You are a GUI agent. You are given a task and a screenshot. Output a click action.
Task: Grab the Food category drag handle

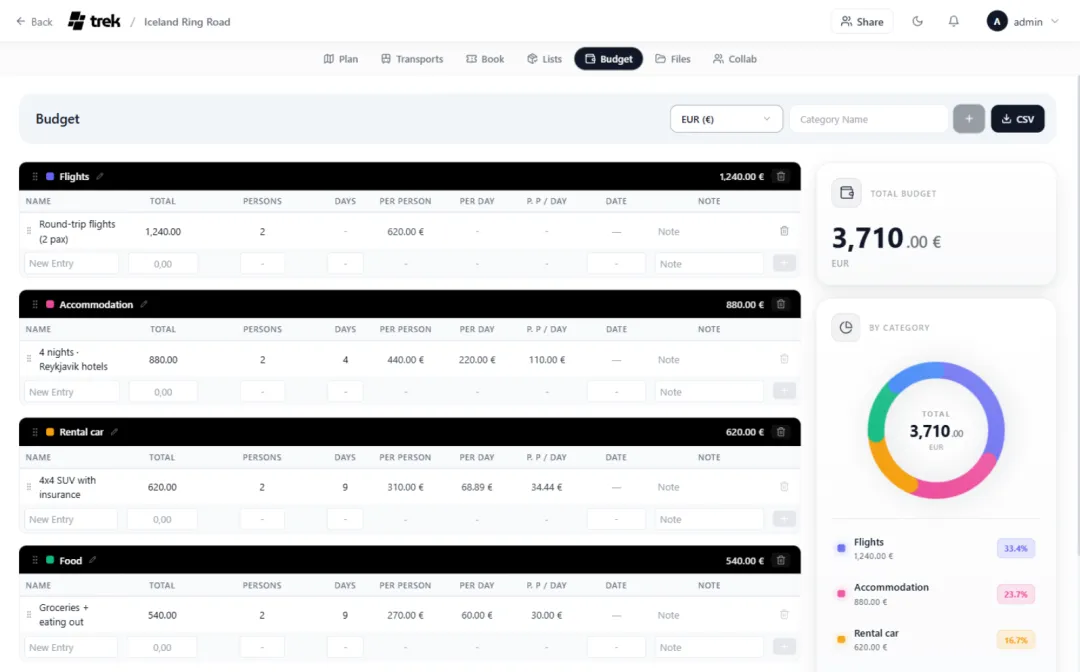[35, 560]
